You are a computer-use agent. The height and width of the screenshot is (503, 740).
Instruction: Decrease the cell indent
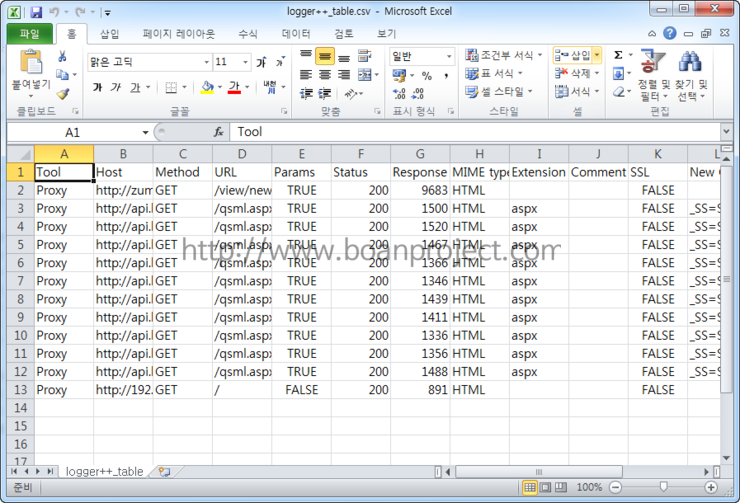point(306,93)
